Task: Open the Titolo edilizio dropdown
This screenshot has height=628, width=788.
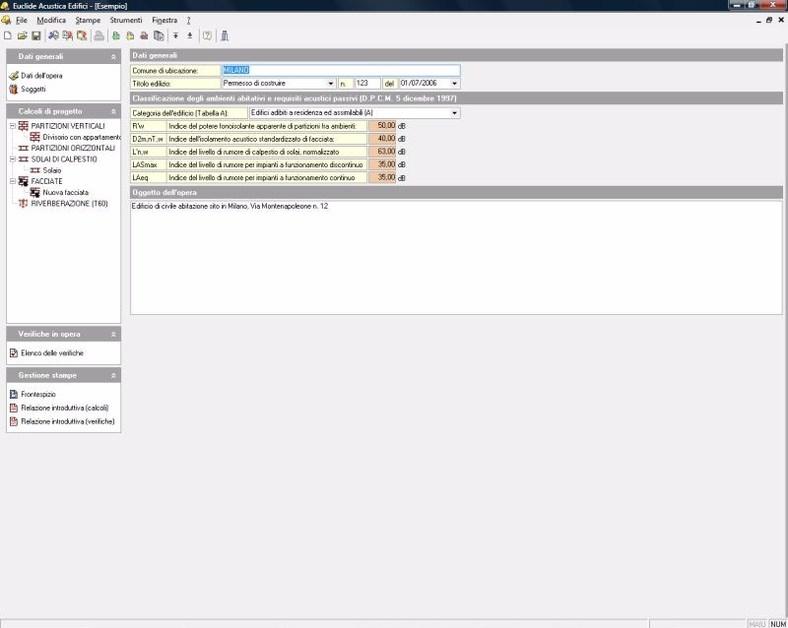Action: pyautogui.click(x=331, y=83)
